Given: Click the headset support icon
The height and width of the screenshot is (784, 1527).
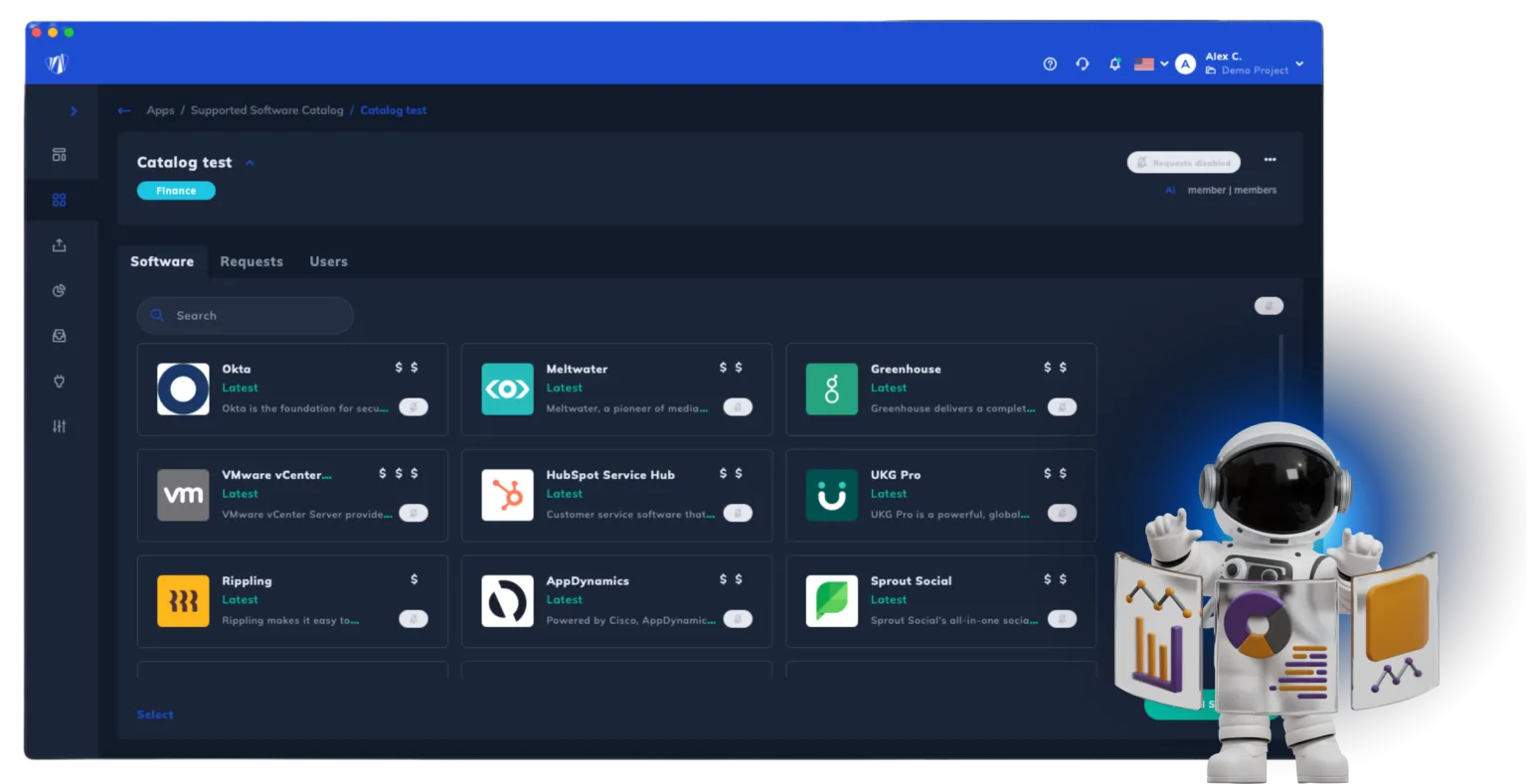Looking at the screenshot, I should click(x=1083, y=64).
